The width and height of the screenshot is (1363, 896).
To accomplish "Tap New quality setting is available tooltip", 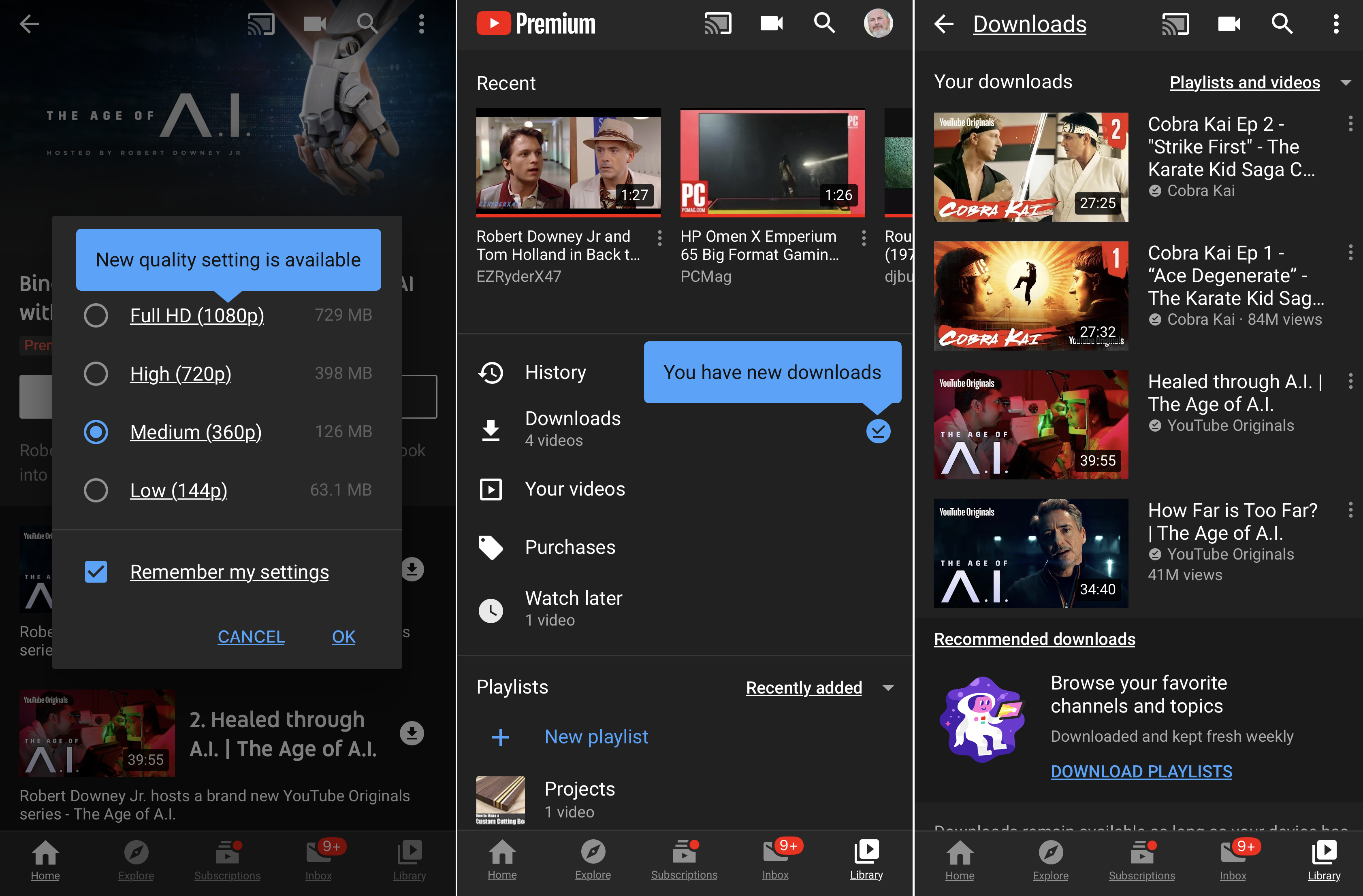I will point(228,260).
